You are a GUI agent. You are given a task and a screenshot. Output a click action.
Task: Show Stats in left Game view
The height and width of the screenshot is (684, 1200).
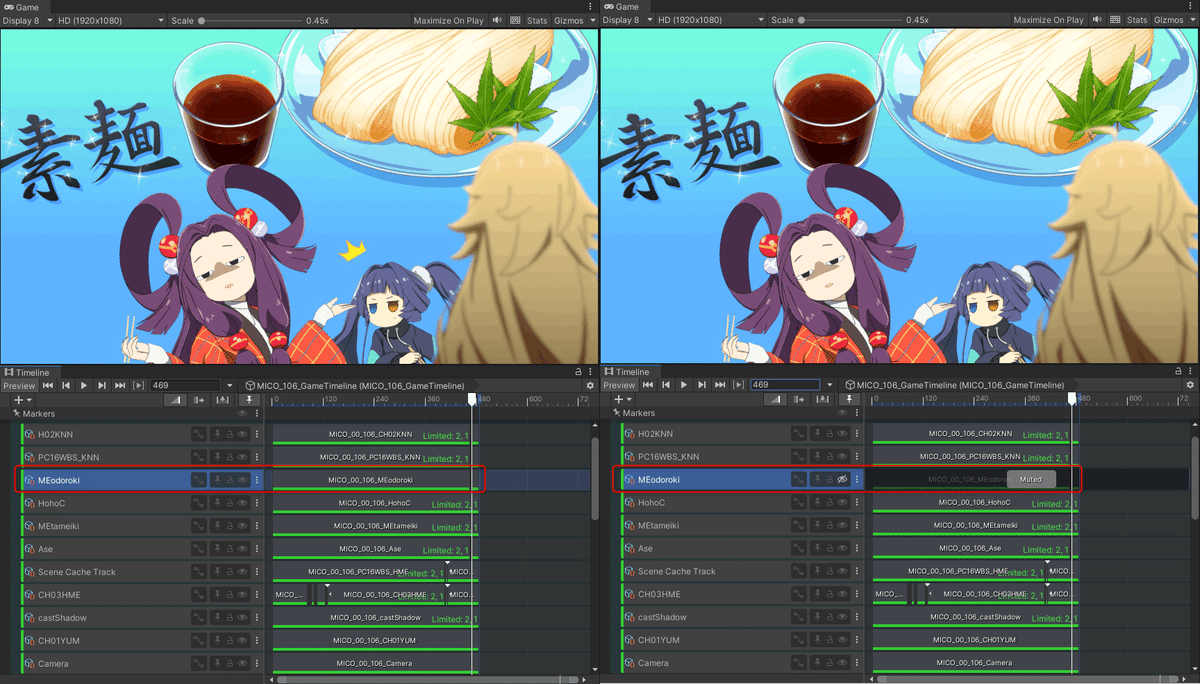pyautogui.click(x=537, y=20)
